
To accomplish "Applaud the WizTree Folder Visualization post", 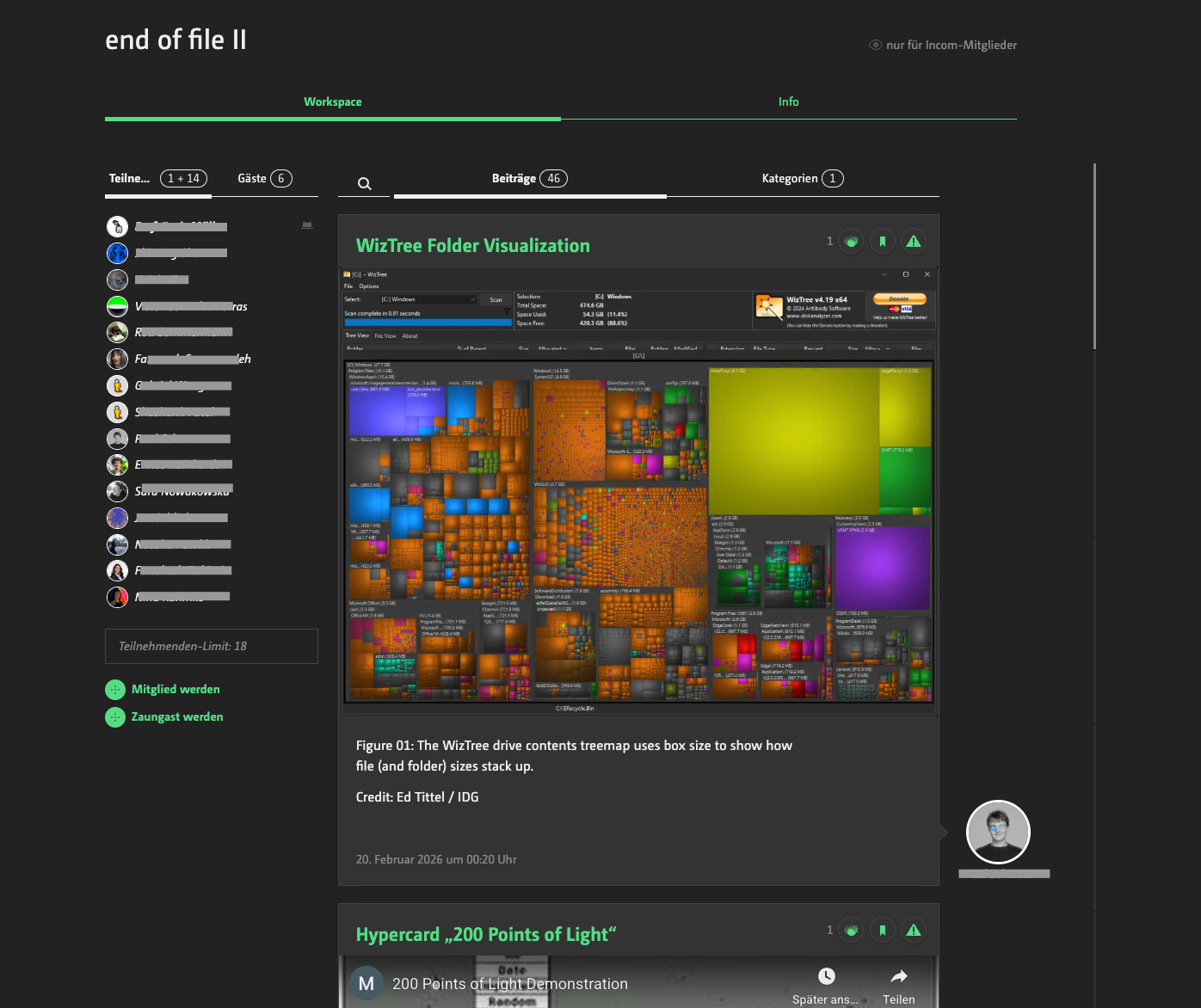I will click(x=852, y=242).
